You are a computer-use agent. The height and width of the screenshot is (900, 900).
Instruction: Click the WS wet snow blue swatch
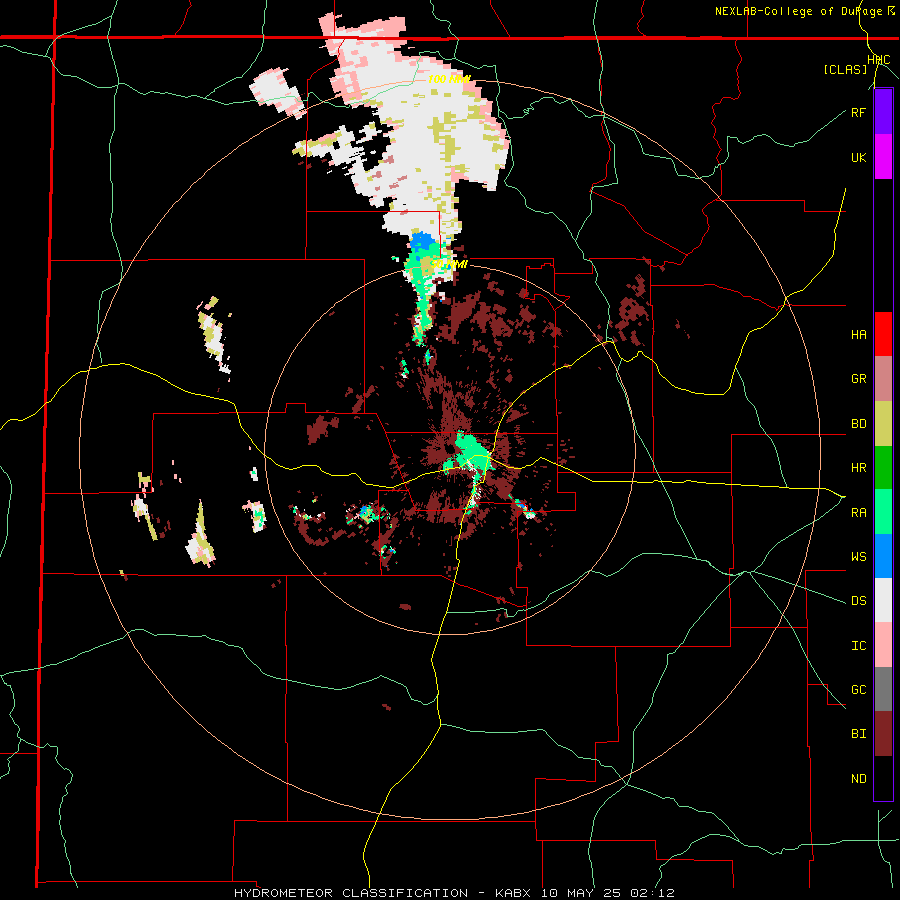(x=883, y=556)
